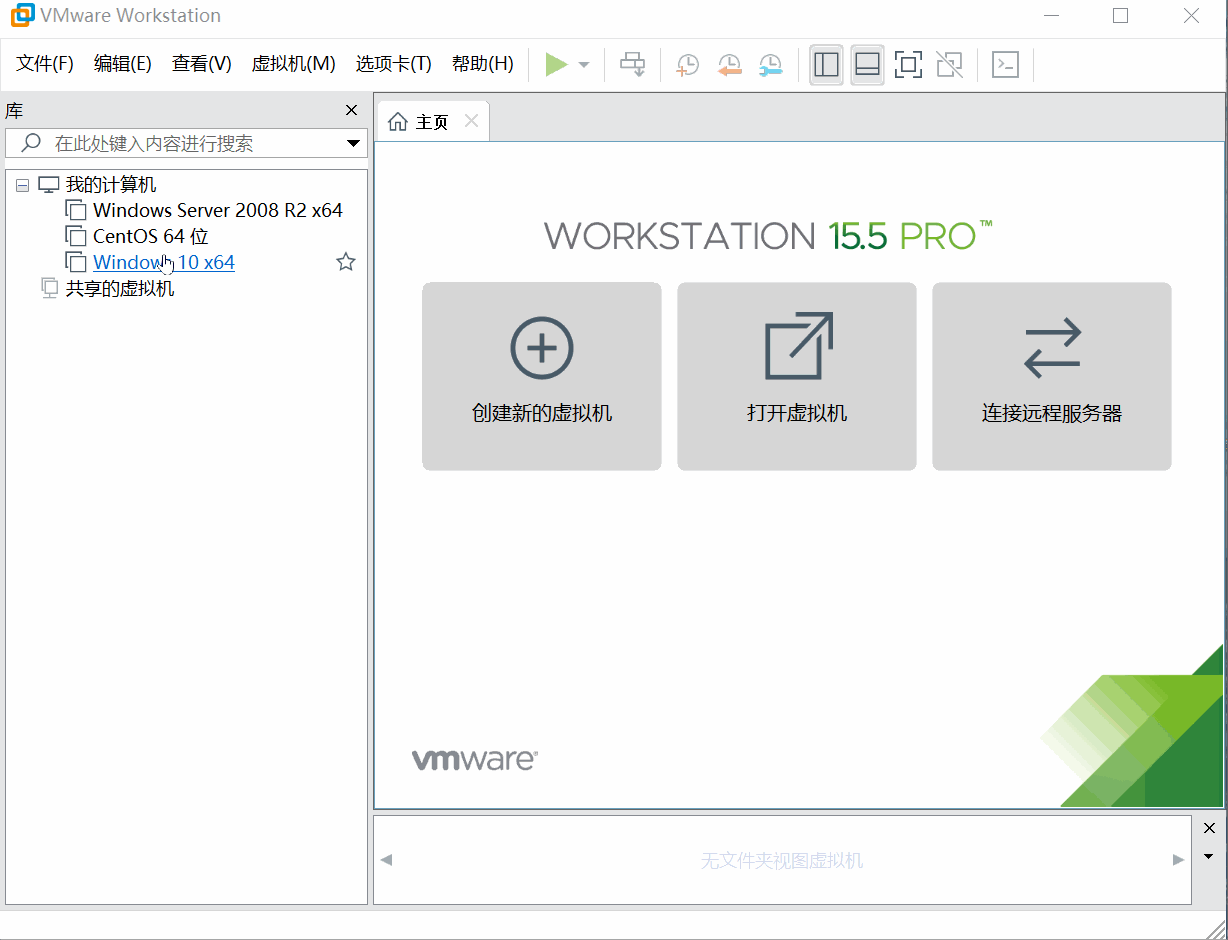Click the search magnifier icon
This screenshot has height=940, width=1228.
pyautogui.click(x=32, y=143)
